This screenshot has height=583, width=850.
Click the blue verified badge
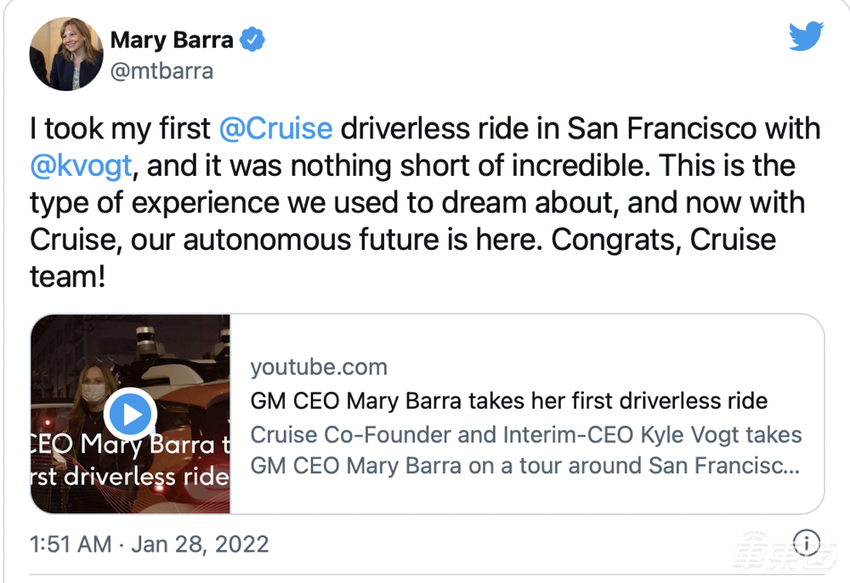(x=252, y=40)
